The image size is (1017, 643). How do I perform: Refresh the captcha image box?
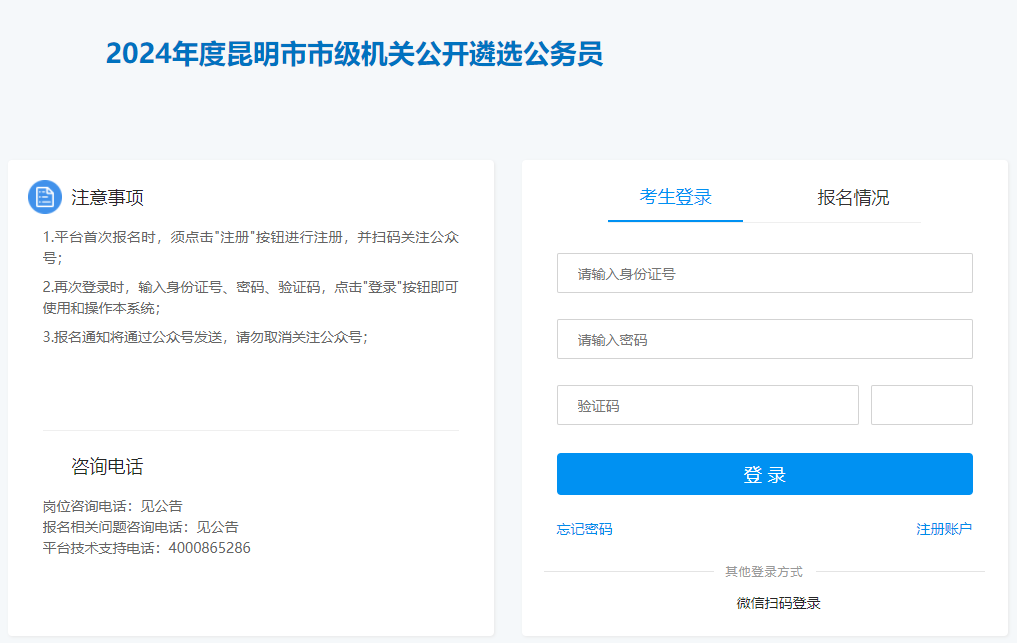pyautogui.click(x=921, y=405)
